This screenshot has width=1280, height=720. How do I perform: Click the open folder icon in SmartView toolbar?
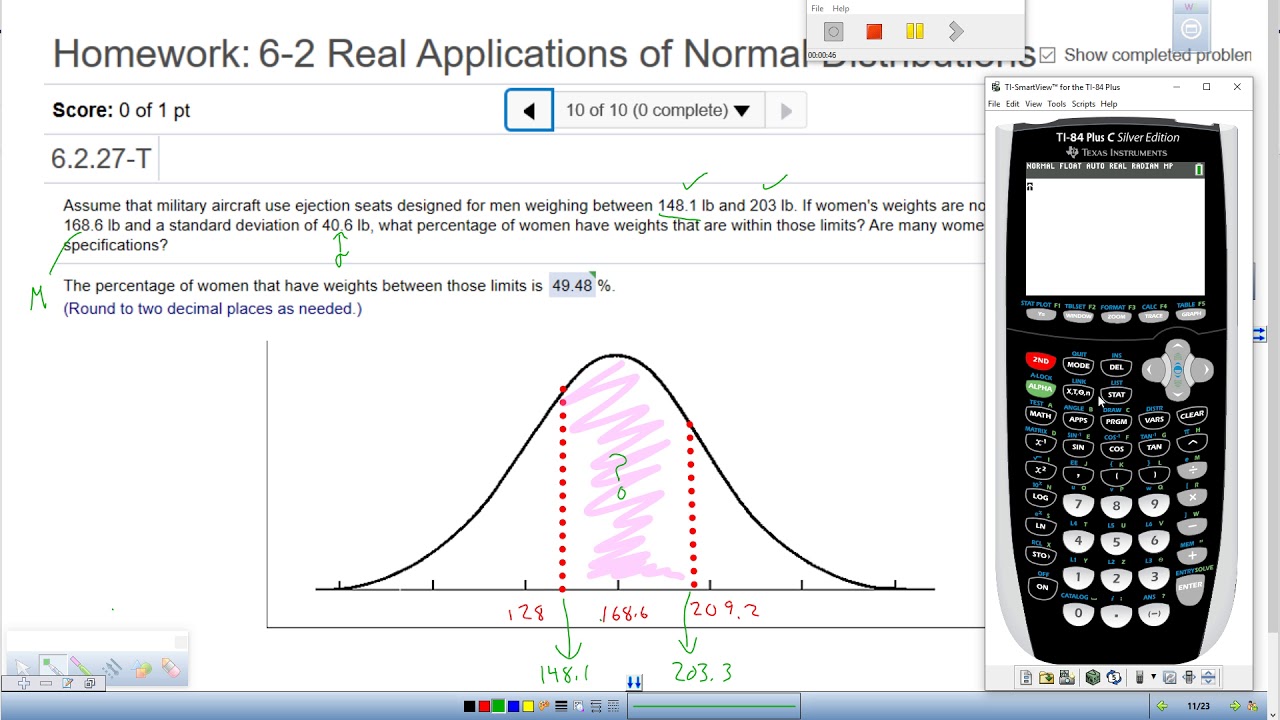1046,677
